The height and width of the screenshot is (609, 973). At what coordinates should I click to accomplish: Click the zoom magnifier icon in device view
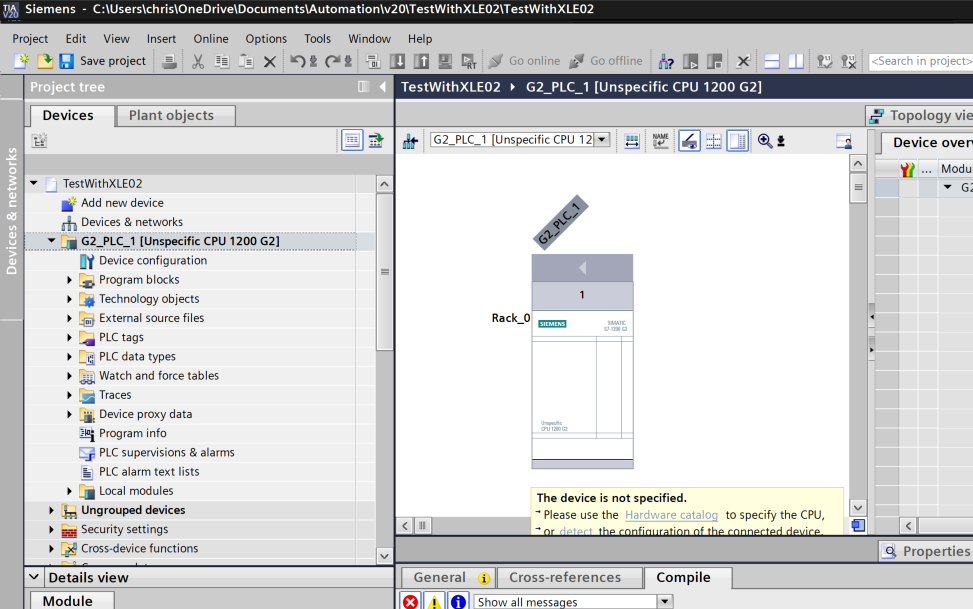pyautogui.click(x=764, y=141)
